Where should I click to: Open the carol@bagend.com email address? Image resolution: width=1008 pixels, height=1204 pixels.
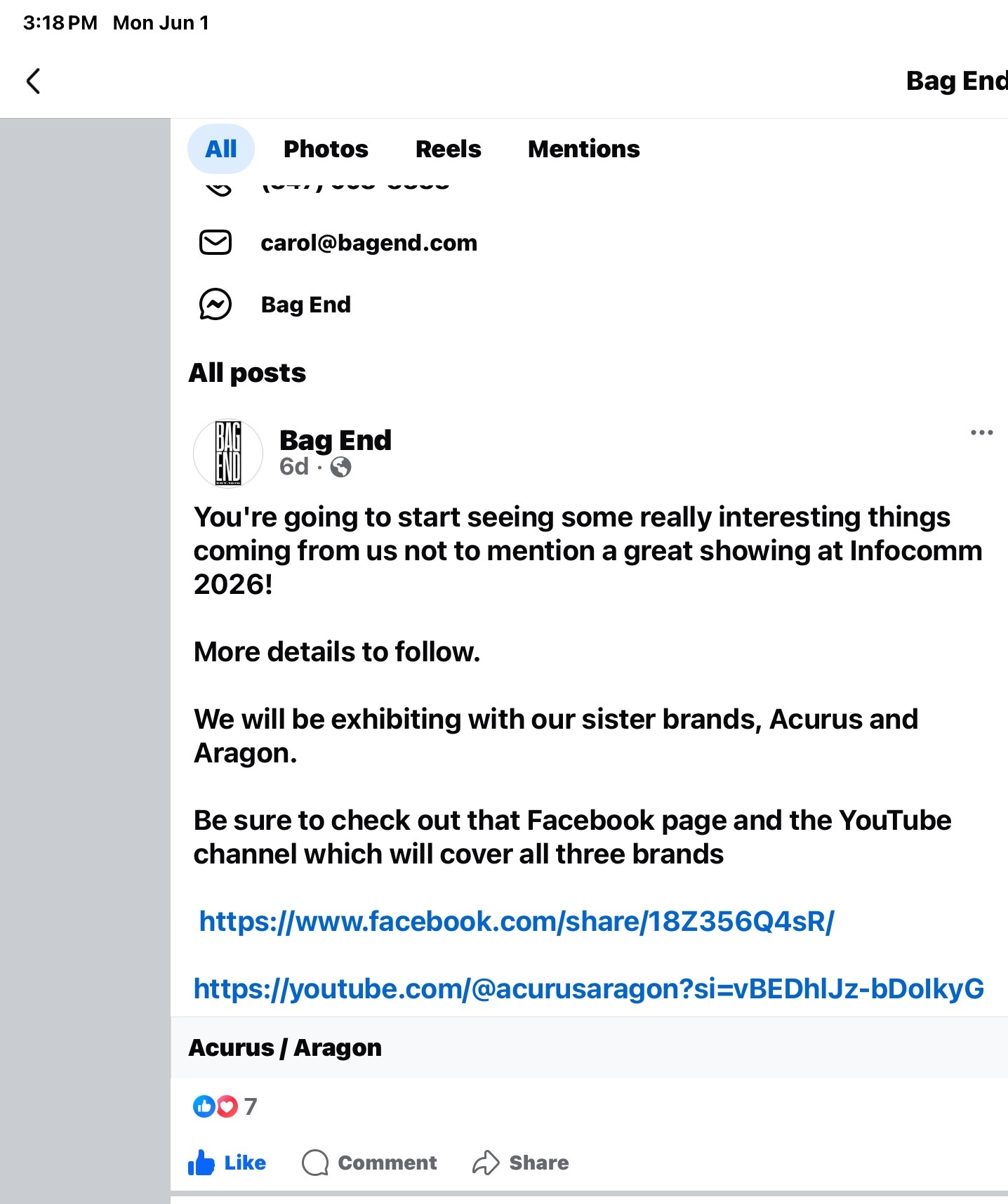pyautogui.click(x=369, y=243)
